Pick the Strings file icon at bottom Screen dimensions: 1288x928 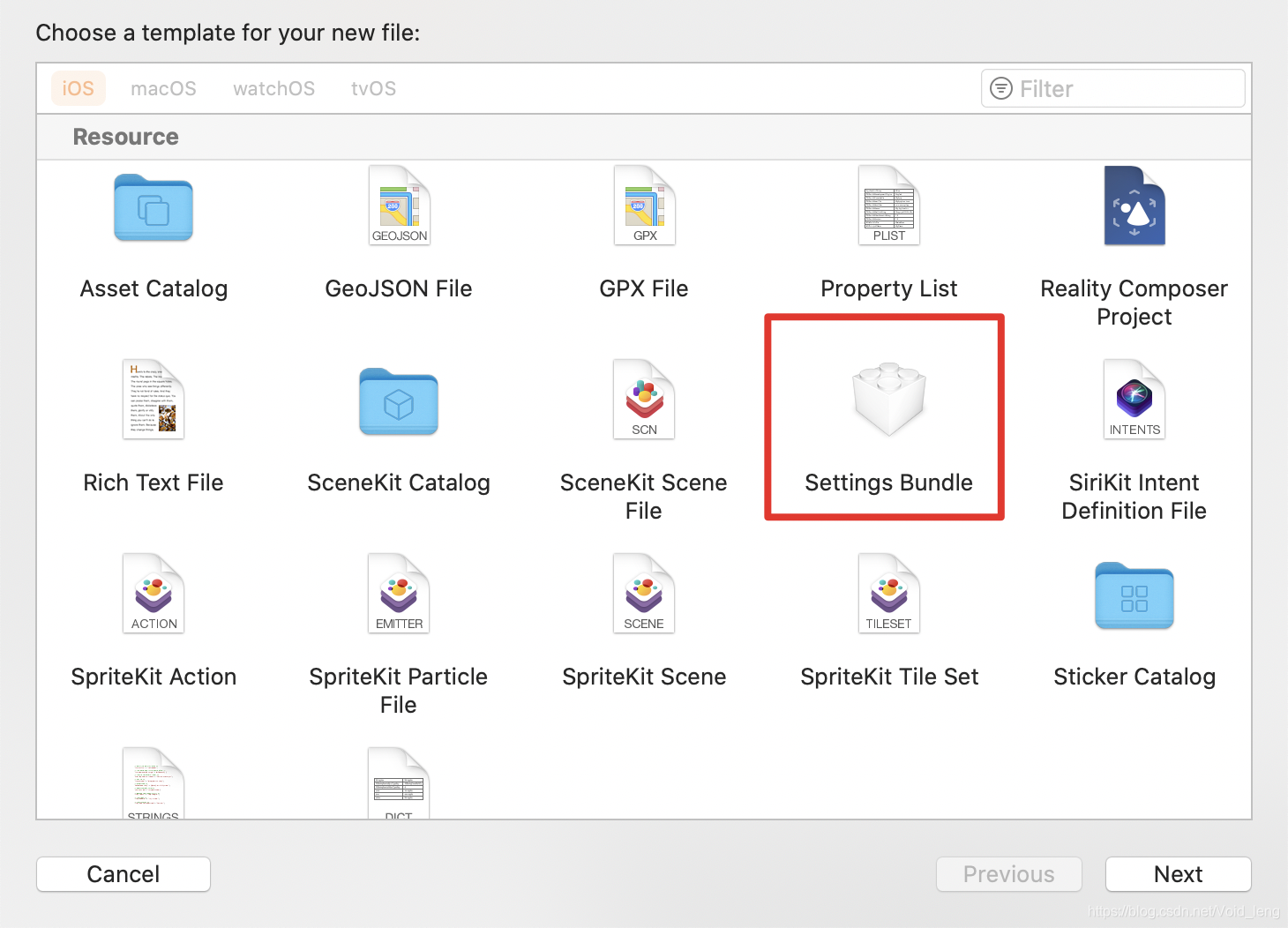click(x=154, y=783)
